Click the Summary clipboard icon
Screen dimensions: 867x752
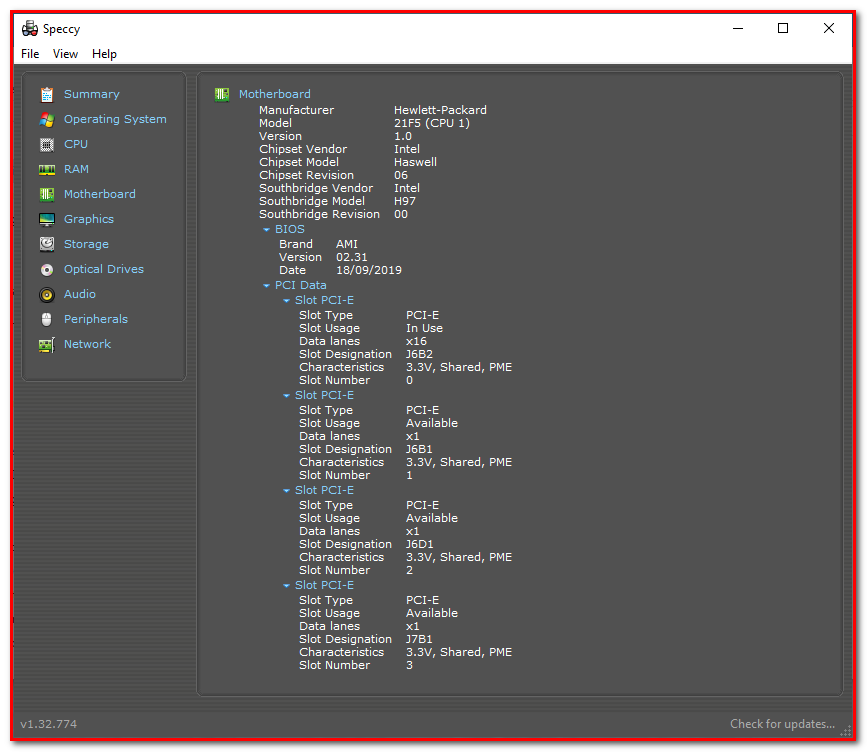[x=47, y=95]
